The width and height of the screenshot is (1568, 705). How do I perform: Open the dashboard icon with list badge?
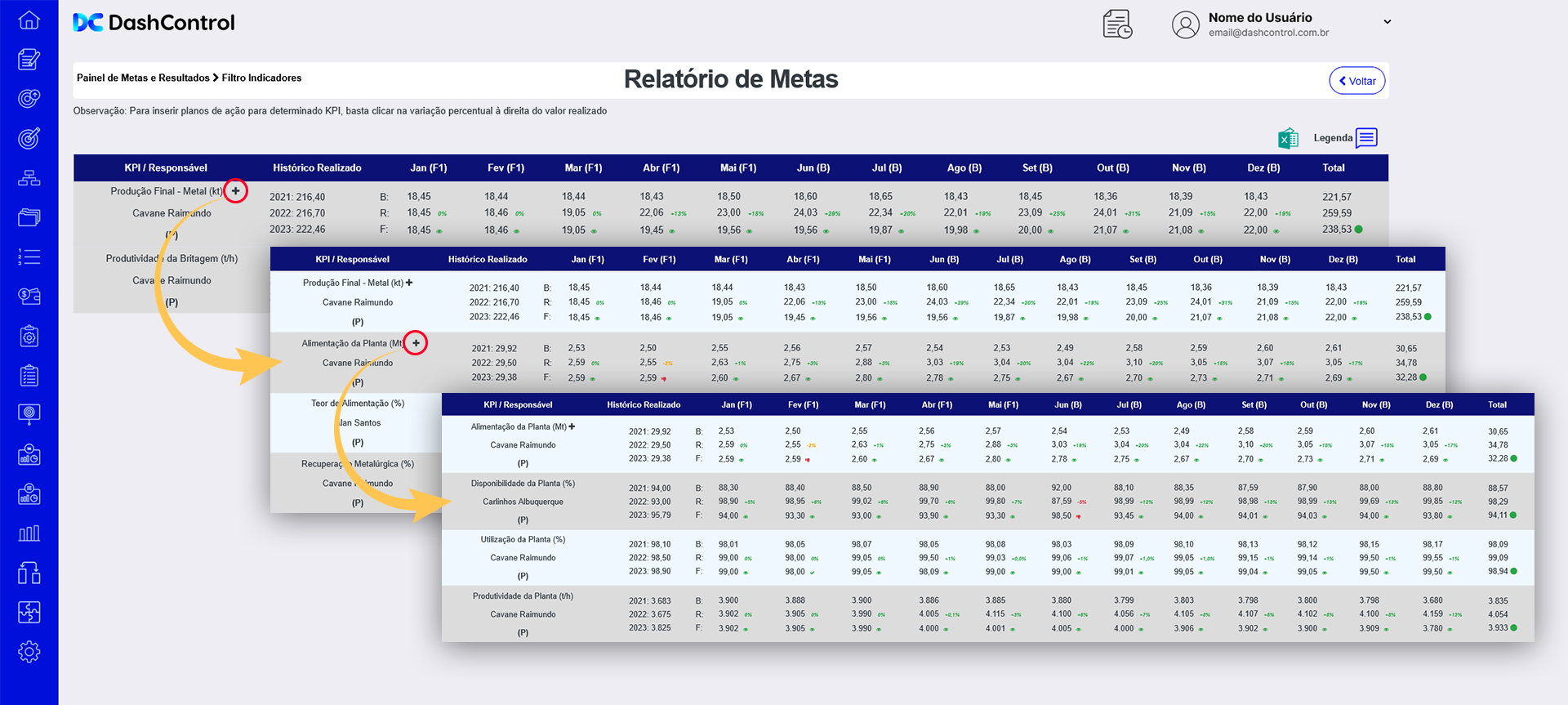29,493
